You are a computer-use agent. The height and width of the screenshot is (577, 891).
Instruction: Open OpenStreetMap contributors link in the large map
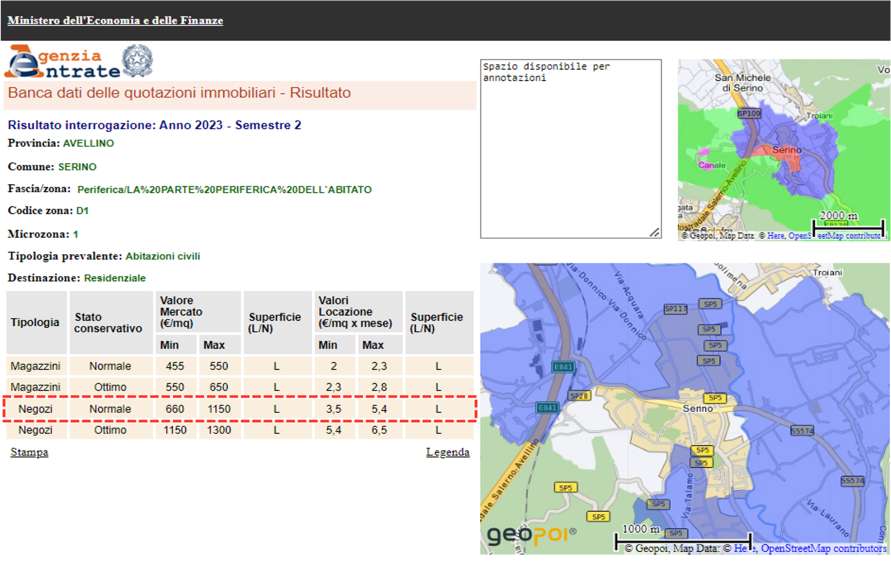pos(823,548)
